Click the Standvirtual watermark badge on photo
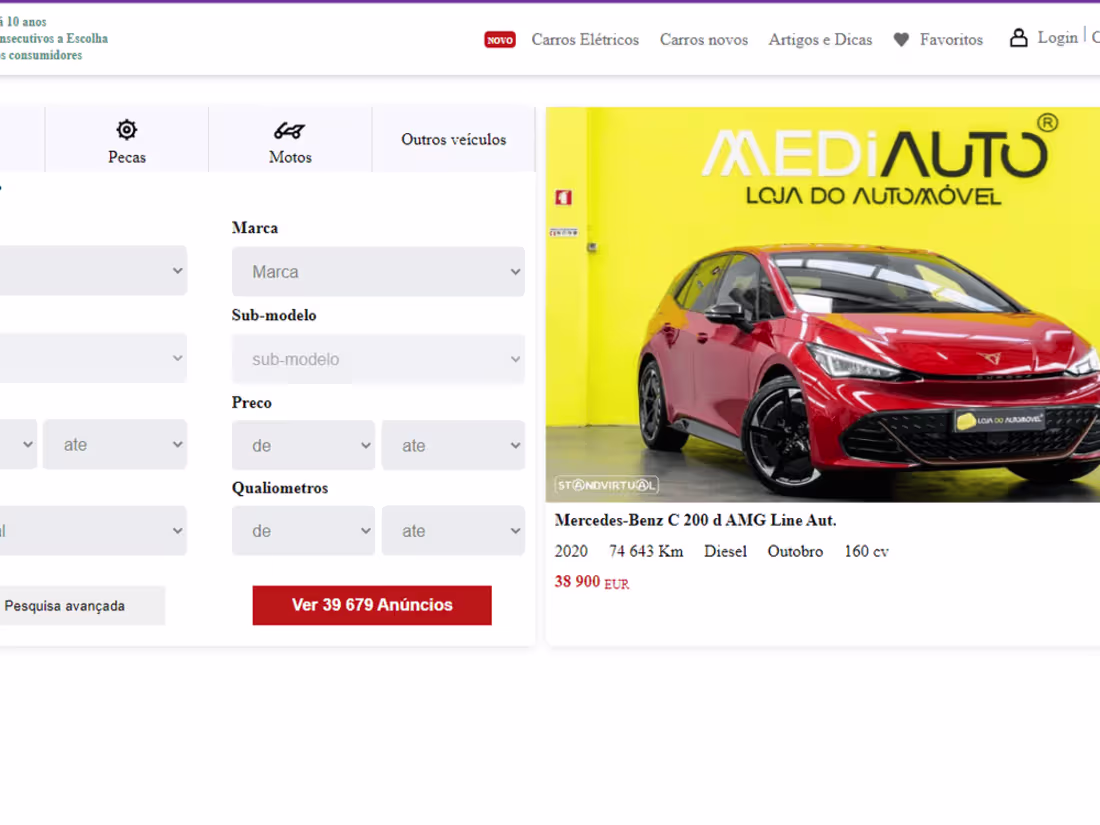 [606, 485]
